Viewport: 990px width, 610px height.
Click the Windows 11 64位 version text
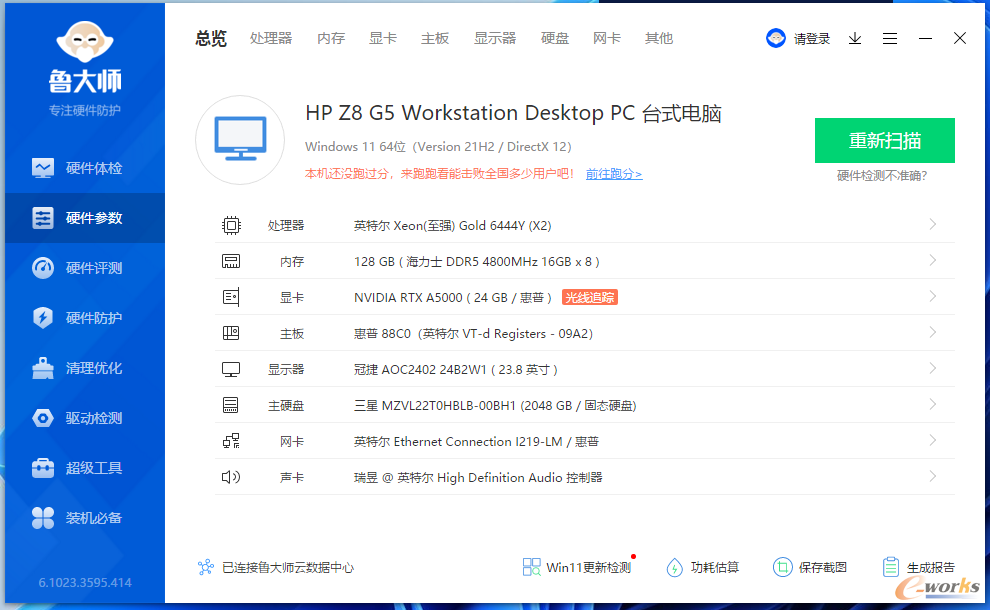438,147
